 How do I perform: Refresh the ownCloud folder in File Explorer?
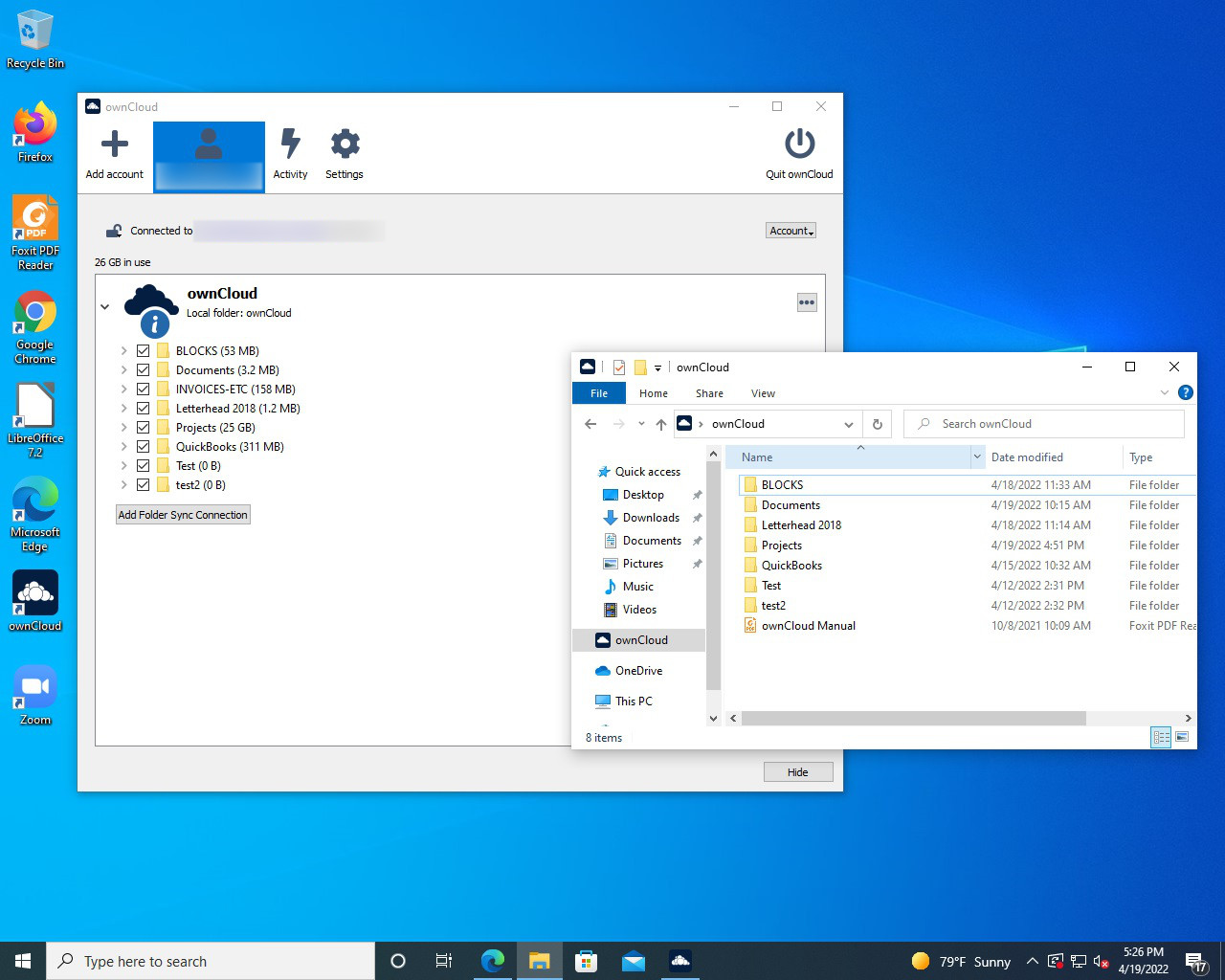click(x=877, y=423)
